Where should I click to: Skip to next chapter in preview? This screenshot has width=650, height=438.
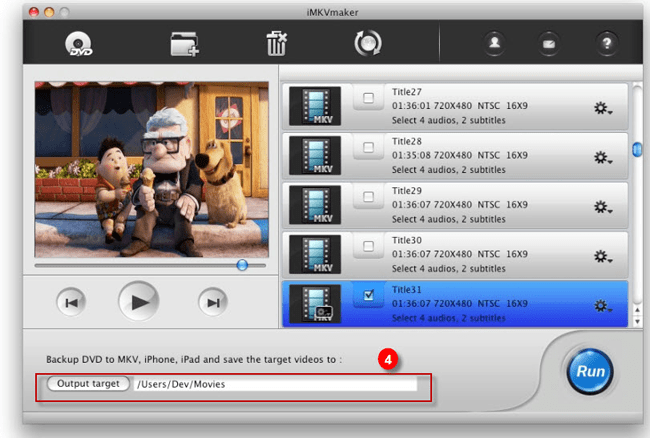[213, 302]
